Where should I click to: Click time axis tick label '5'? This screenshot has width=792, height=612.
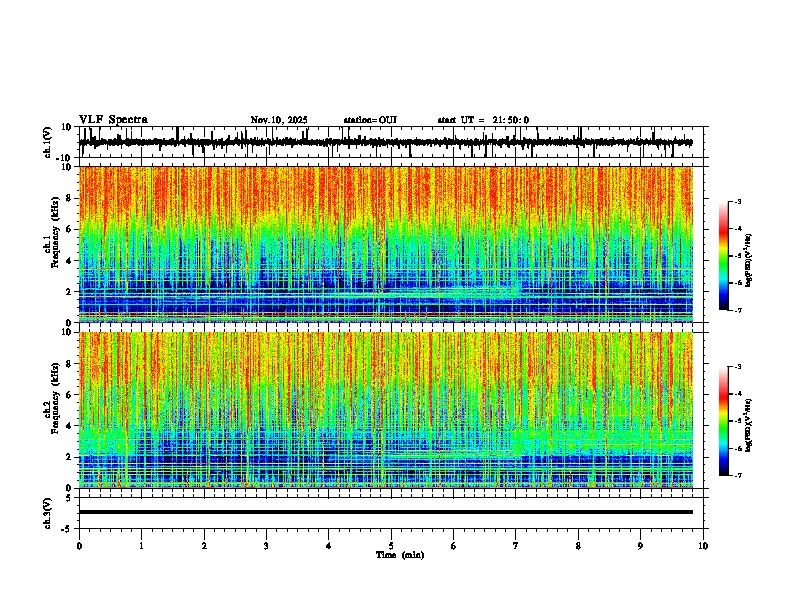coord(391,546)
